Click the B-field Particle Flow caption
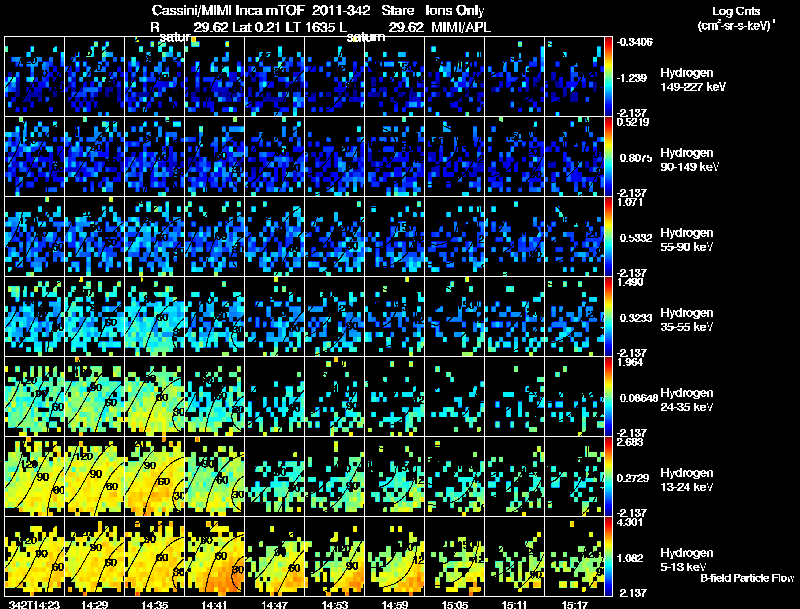 [x=747, y=578]
